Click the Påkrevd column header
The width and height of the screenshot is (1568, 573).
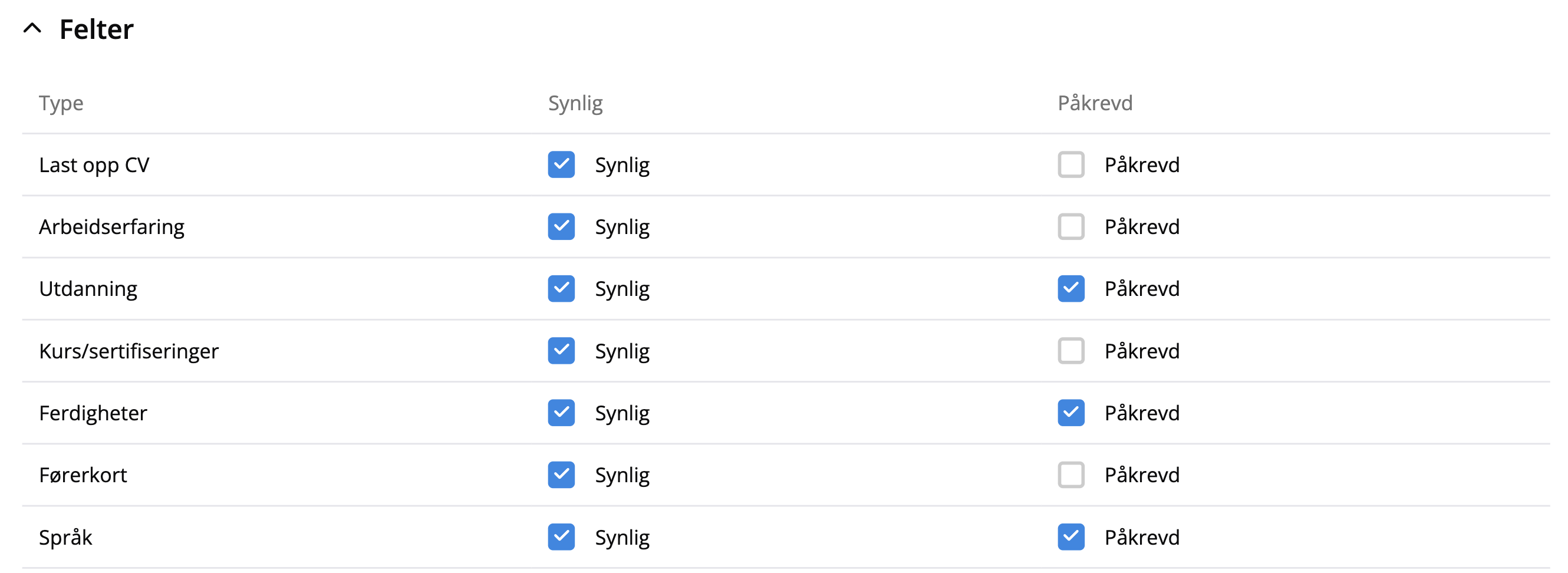(x=1095, y=103)
